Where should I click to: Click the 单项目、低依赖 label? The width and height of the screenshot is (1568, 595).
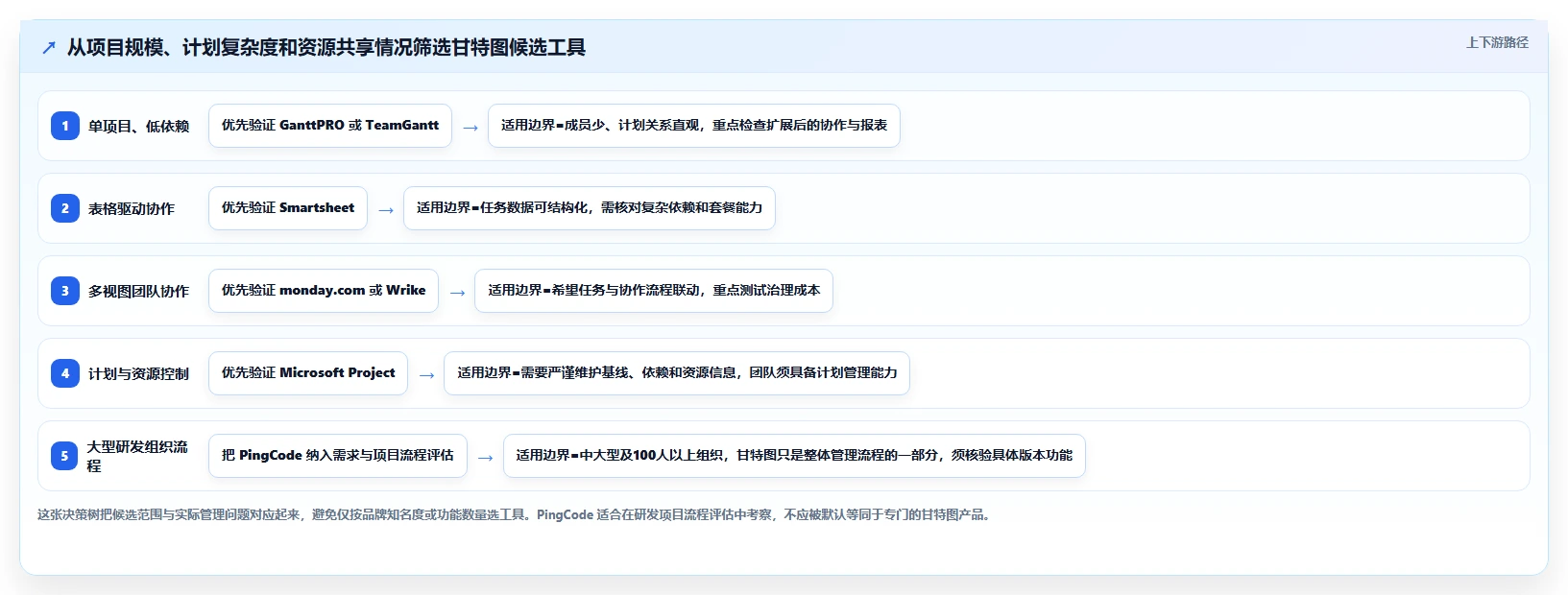click(x=139, y=126)
